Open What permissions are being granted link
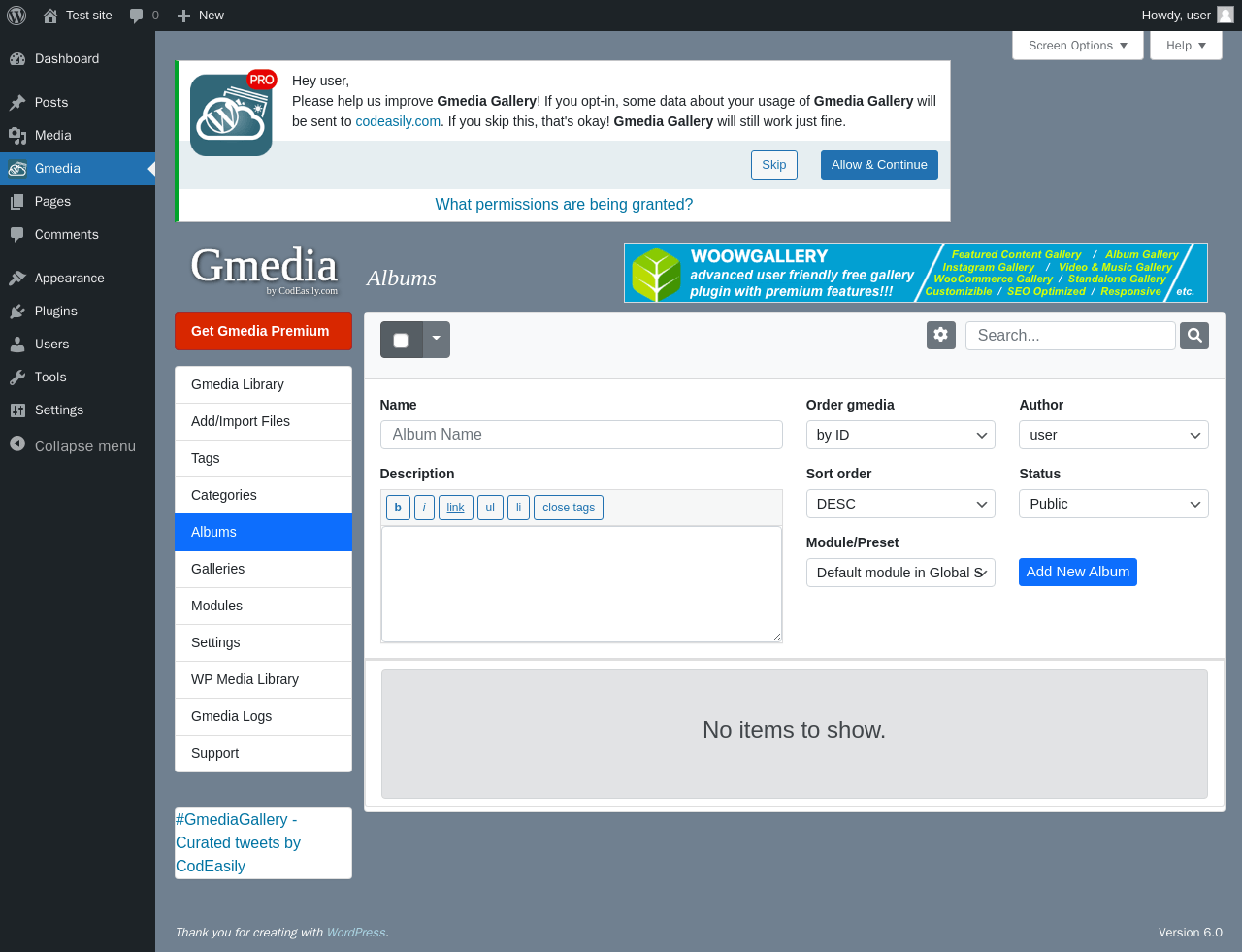The height and width of the screenshot is (952, 1242). 564,204
